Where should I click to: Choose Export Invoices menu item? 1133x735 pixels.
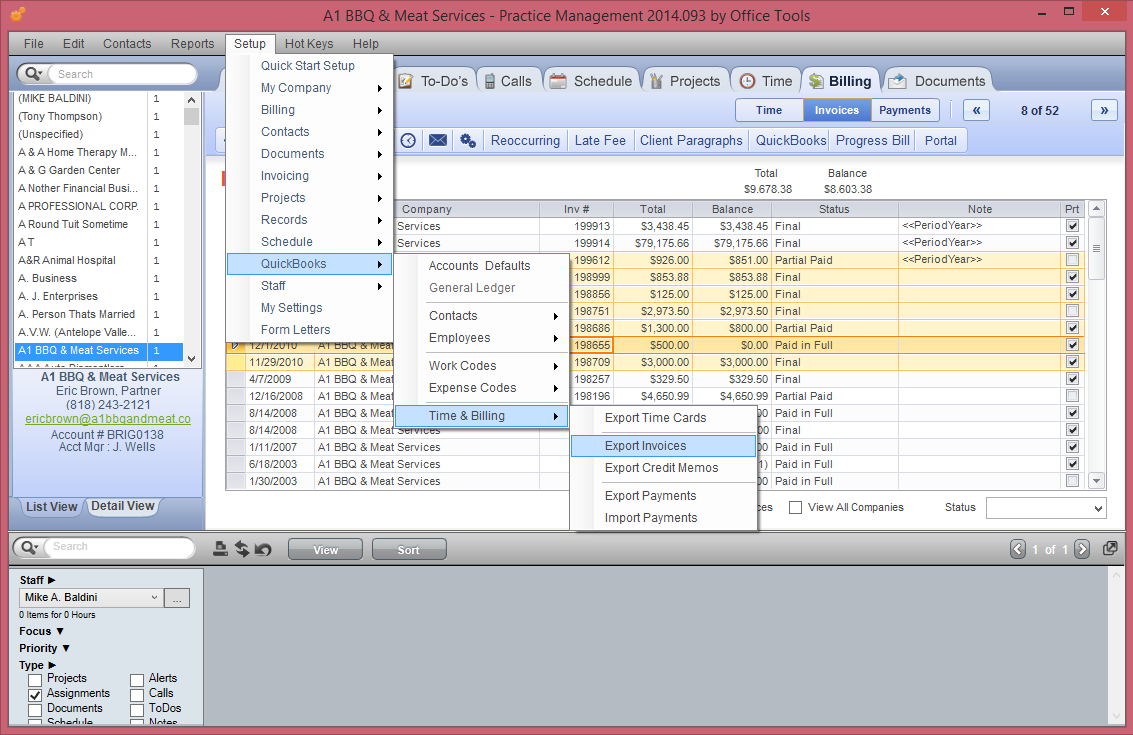pos(663,446)
